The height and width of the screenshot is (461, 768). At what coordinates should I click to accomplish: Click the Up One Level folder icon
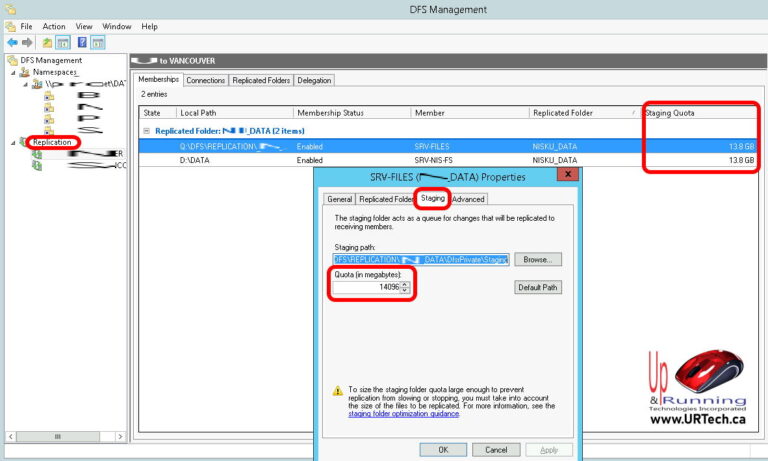[47, 43]
